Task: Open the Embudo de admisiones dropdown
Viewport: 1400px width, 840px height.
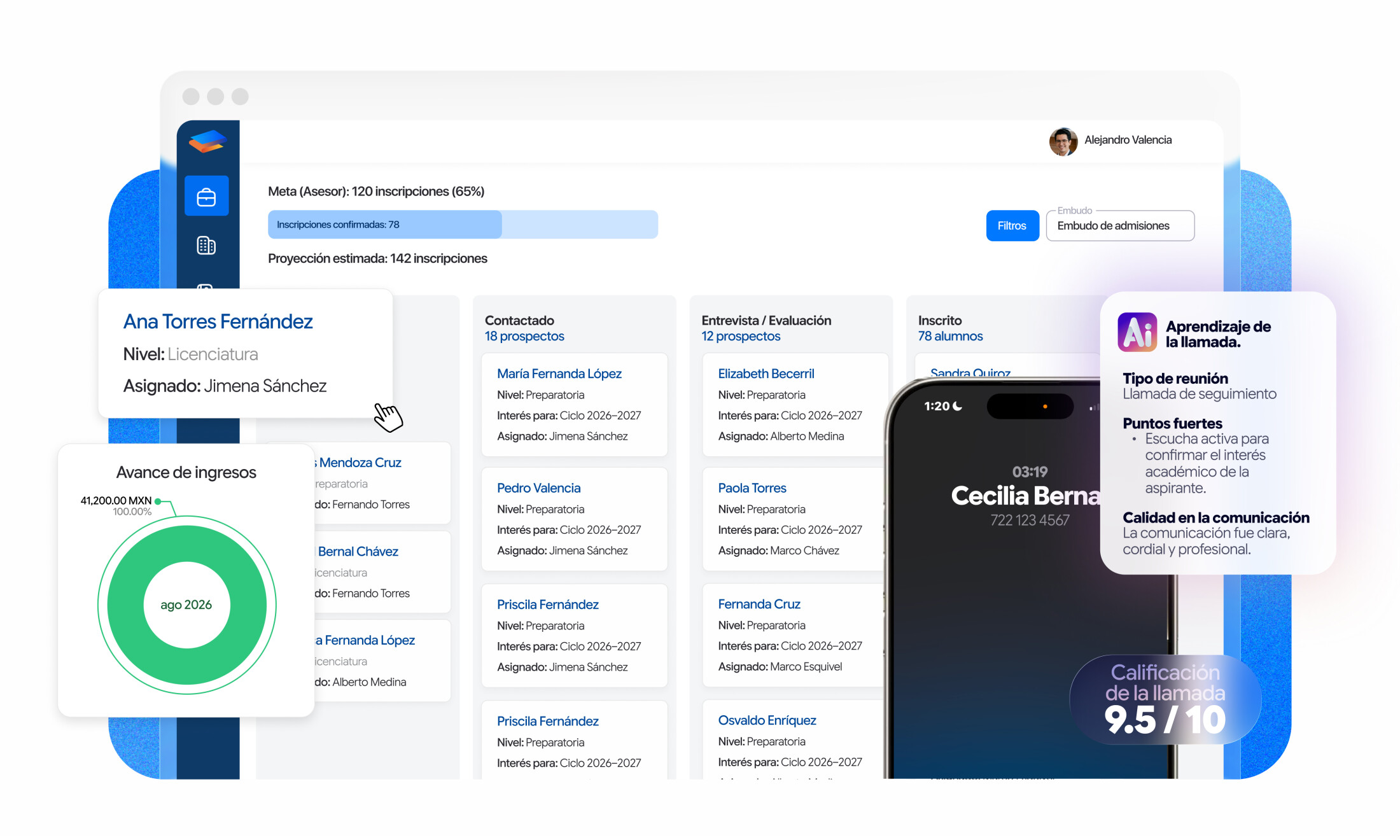Action: coord(1120,226)
